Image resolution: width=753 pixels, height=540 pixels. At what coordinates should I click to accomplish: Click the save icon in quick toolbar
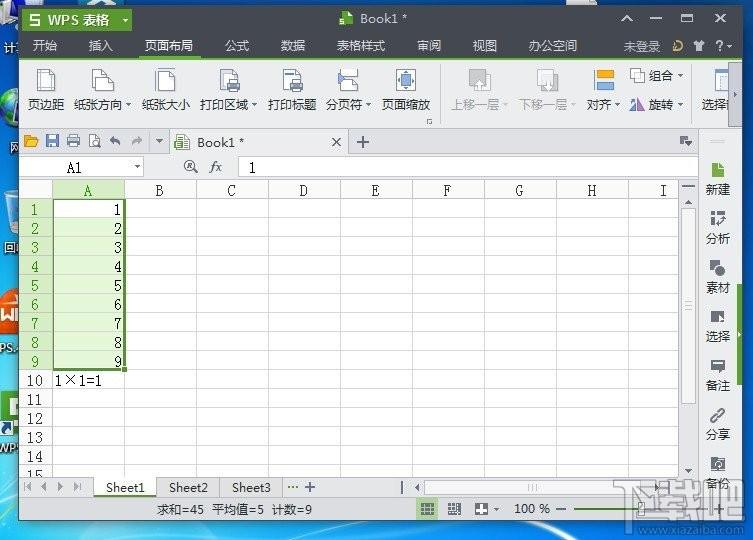click(52, 141)
